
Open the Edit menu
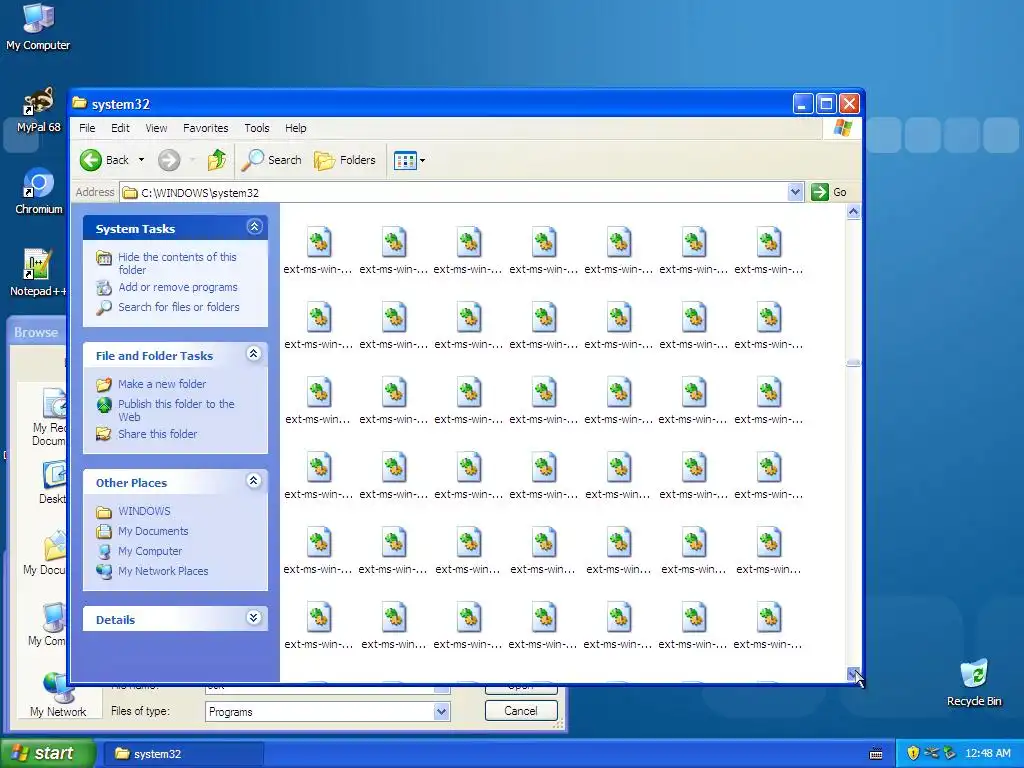120,128
